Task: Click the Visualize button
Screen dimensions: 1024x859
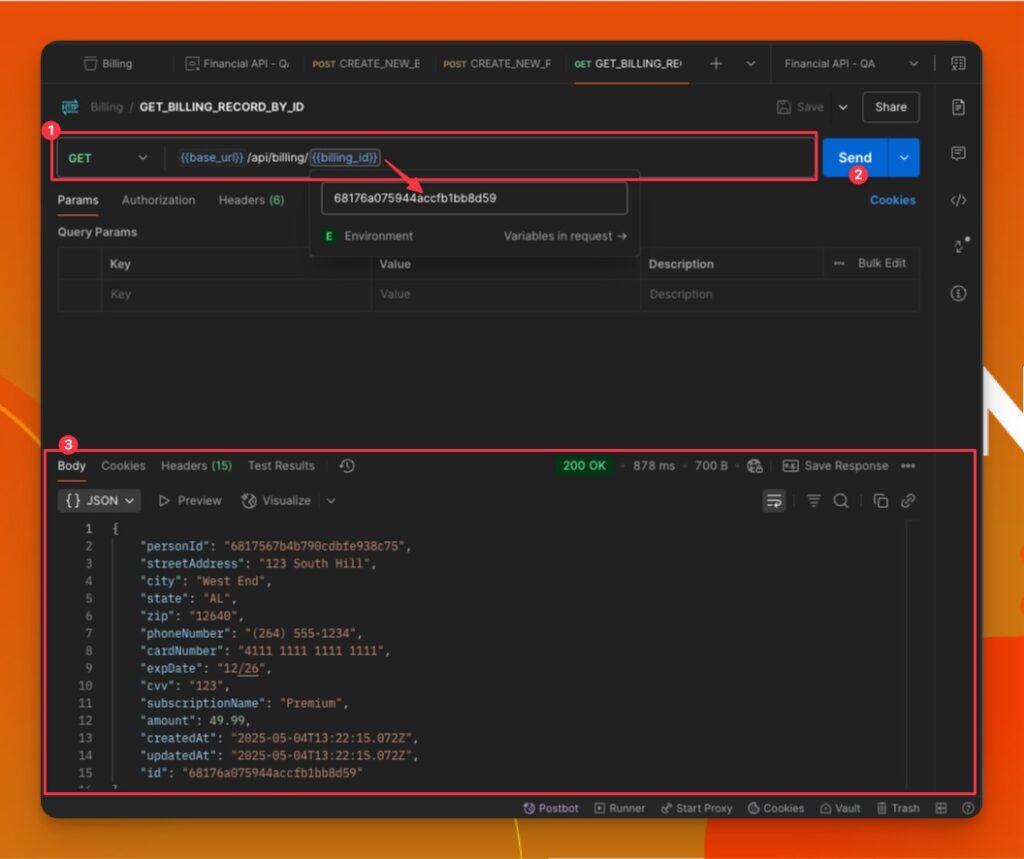Action: click(x=276, y=501)
